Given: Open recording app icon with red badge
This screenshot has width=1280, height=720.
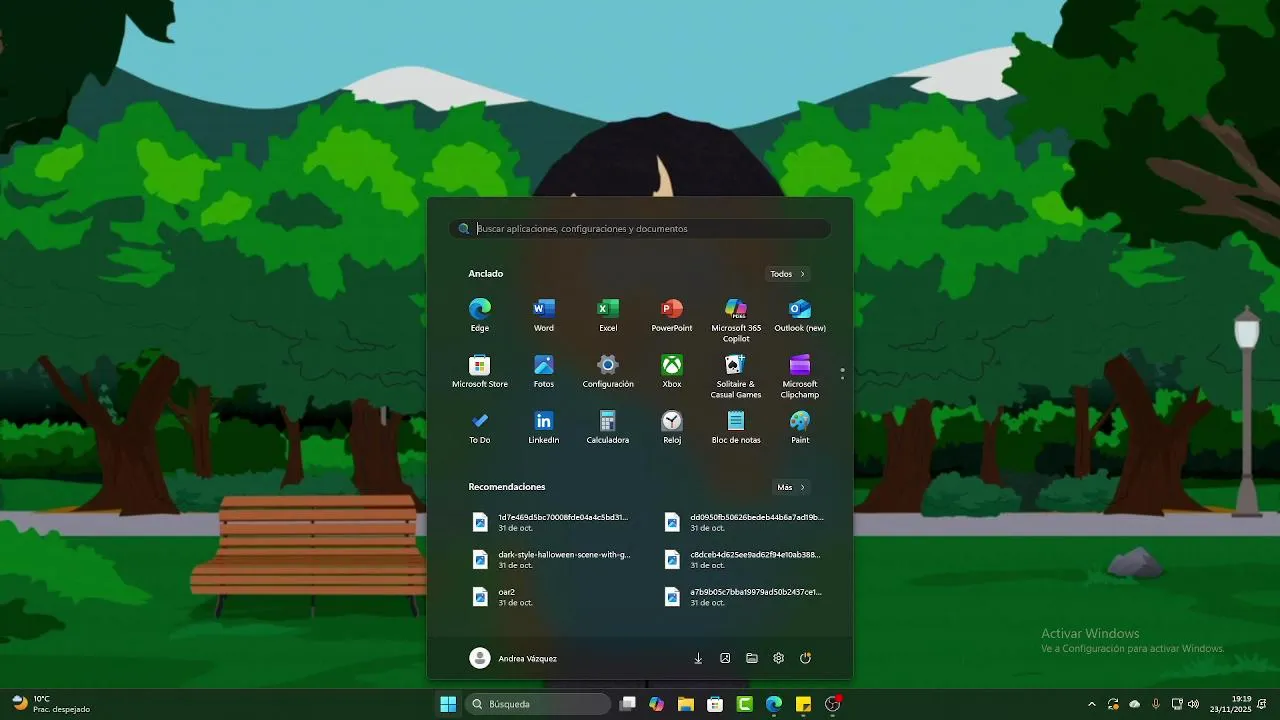Looking at the screenshot, I should [833, 704].
